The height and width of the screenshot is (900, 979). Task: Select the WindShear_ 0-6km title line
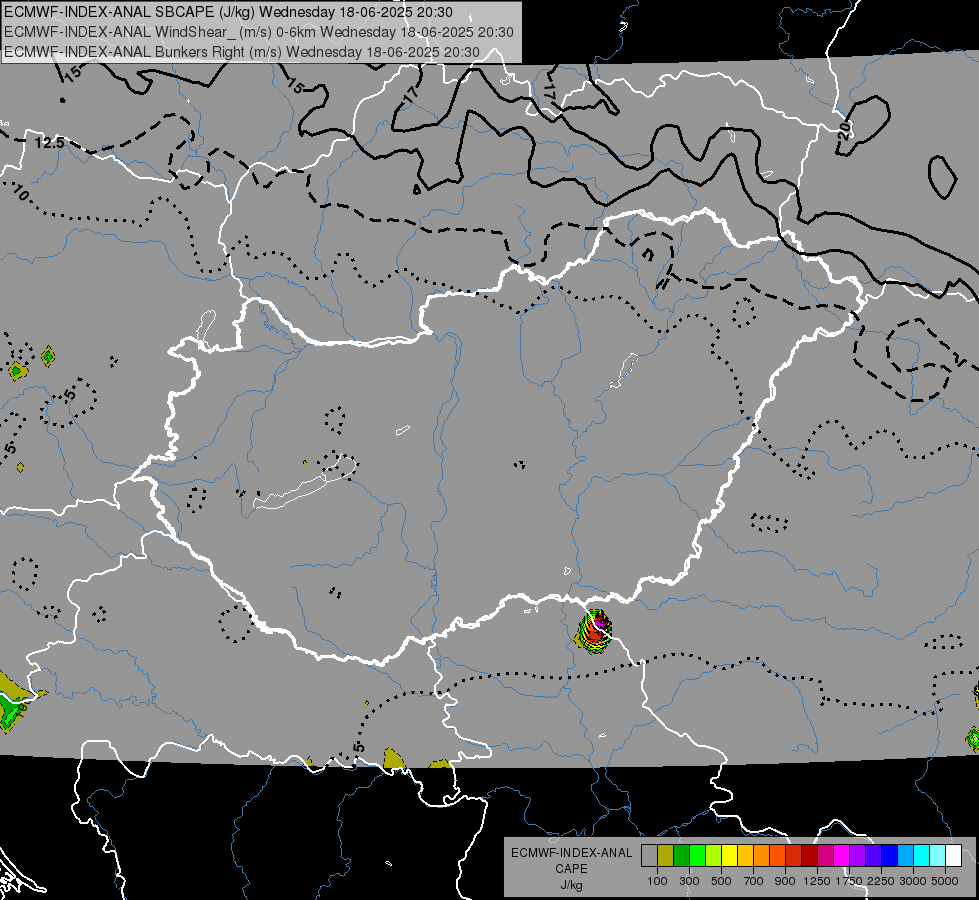pyautogui.click(x=258, y=32)
